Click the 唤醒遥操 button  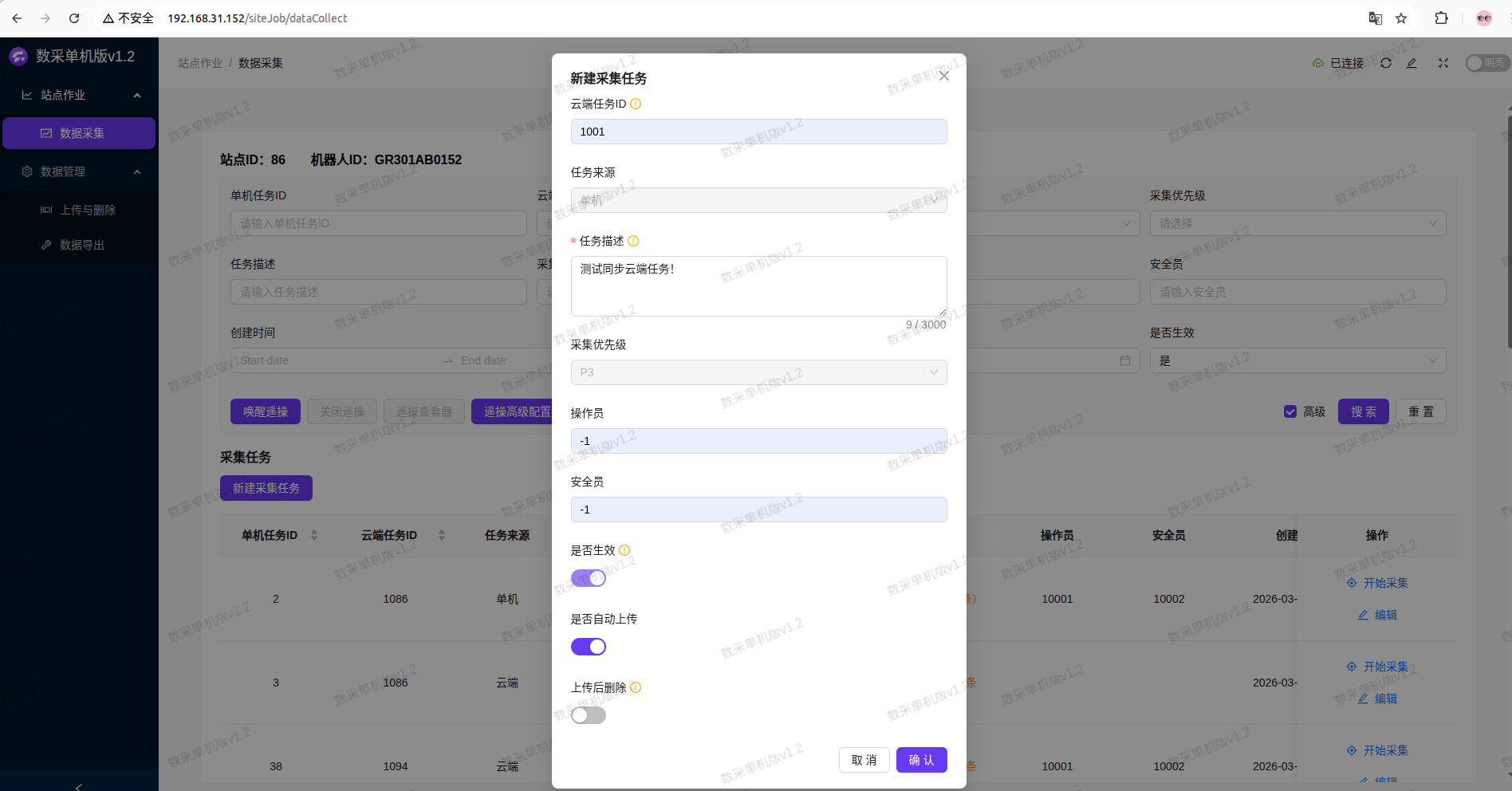[266, 411]
